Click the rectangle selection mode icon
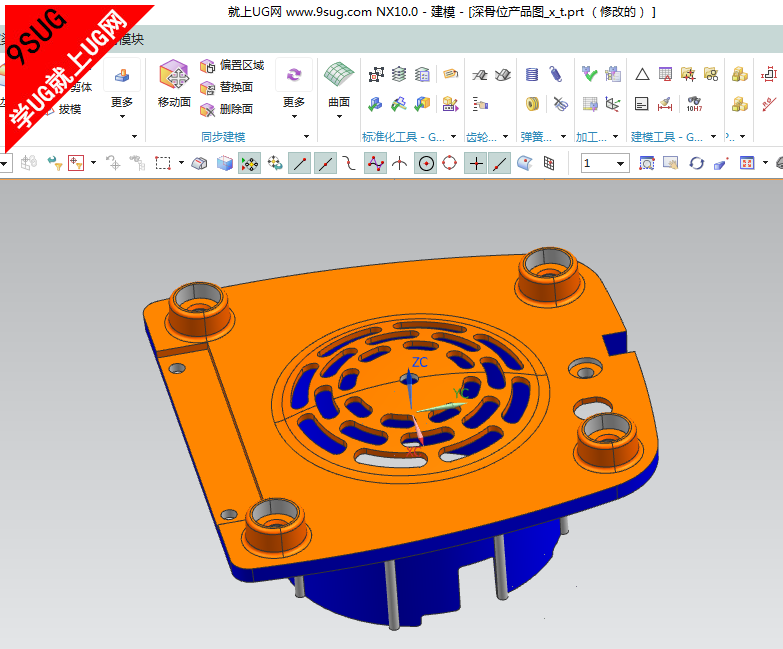Viewport: 783px width, 649px height. tap(162, 163)
